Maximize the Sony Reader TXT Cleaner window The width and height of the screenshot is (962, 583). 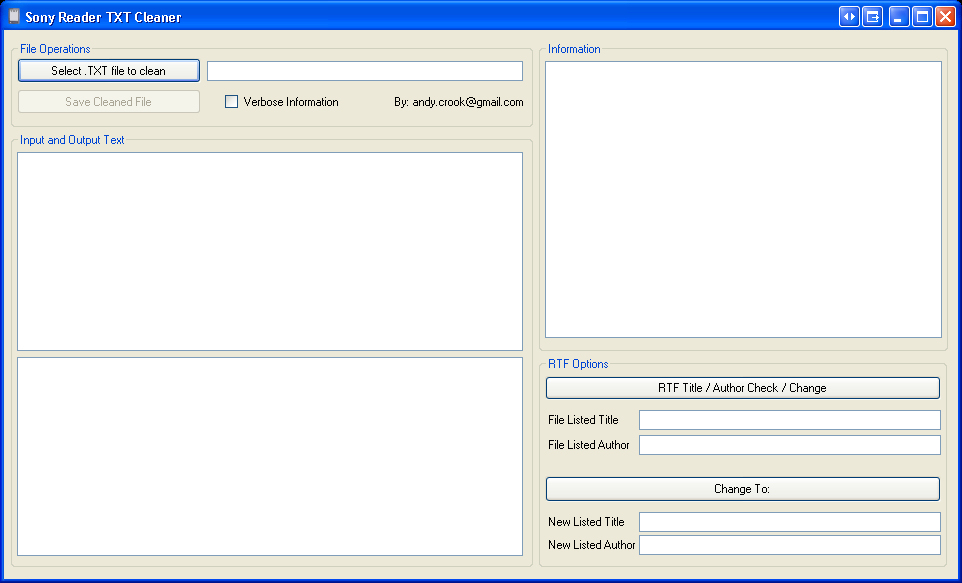pyautogui.click(x=922, y=17)
